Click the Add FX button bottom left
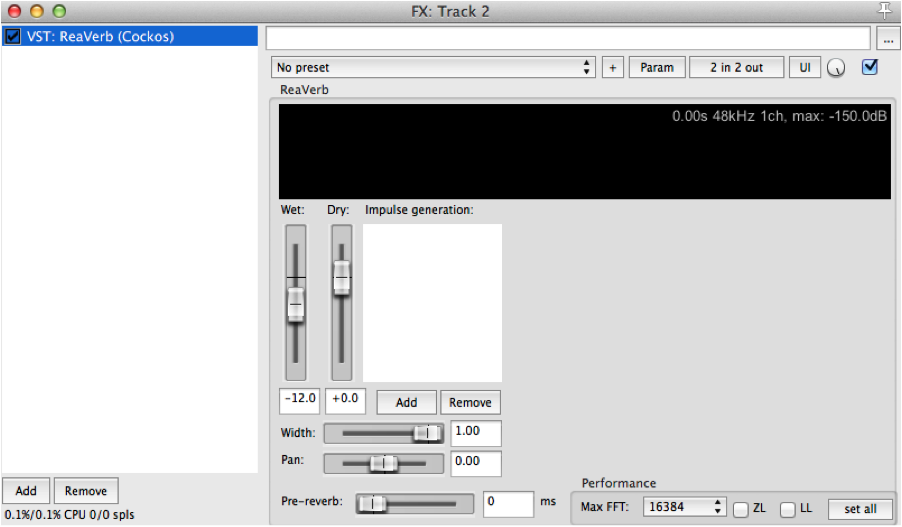Screen dimensions: 902x527 pos(26,491)
